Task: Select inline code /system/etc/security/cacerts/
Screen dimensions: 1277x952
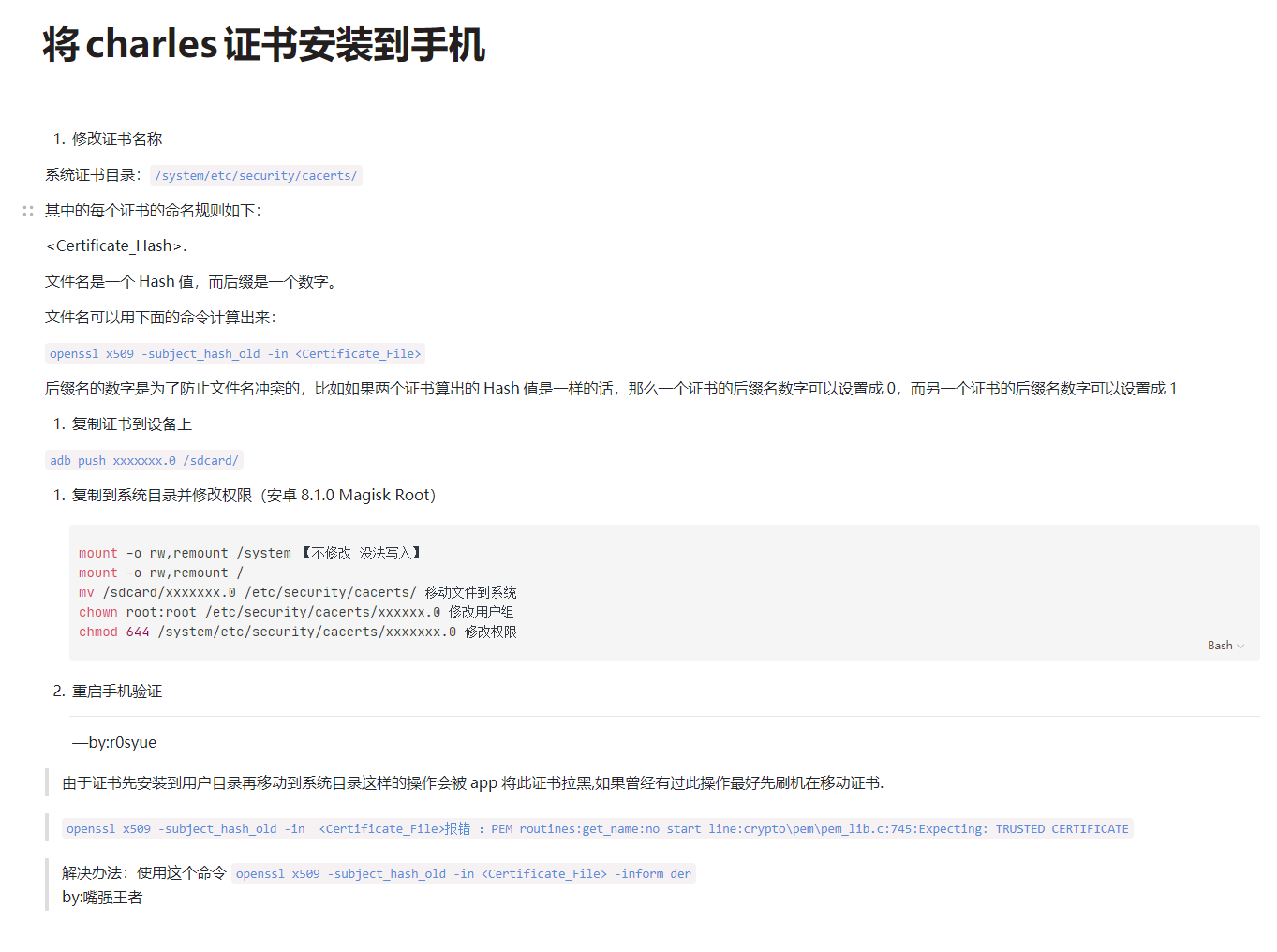Action: [x=256, y=175]
